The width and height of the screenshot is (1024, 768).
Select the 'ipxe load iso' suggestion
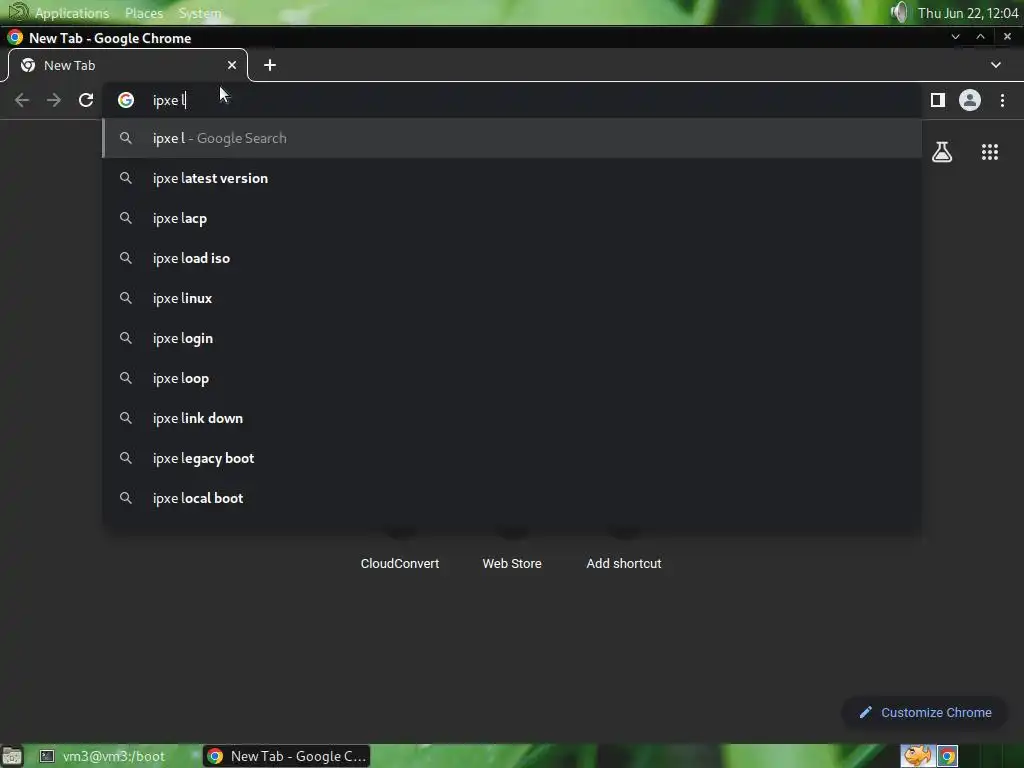(512, 258)
